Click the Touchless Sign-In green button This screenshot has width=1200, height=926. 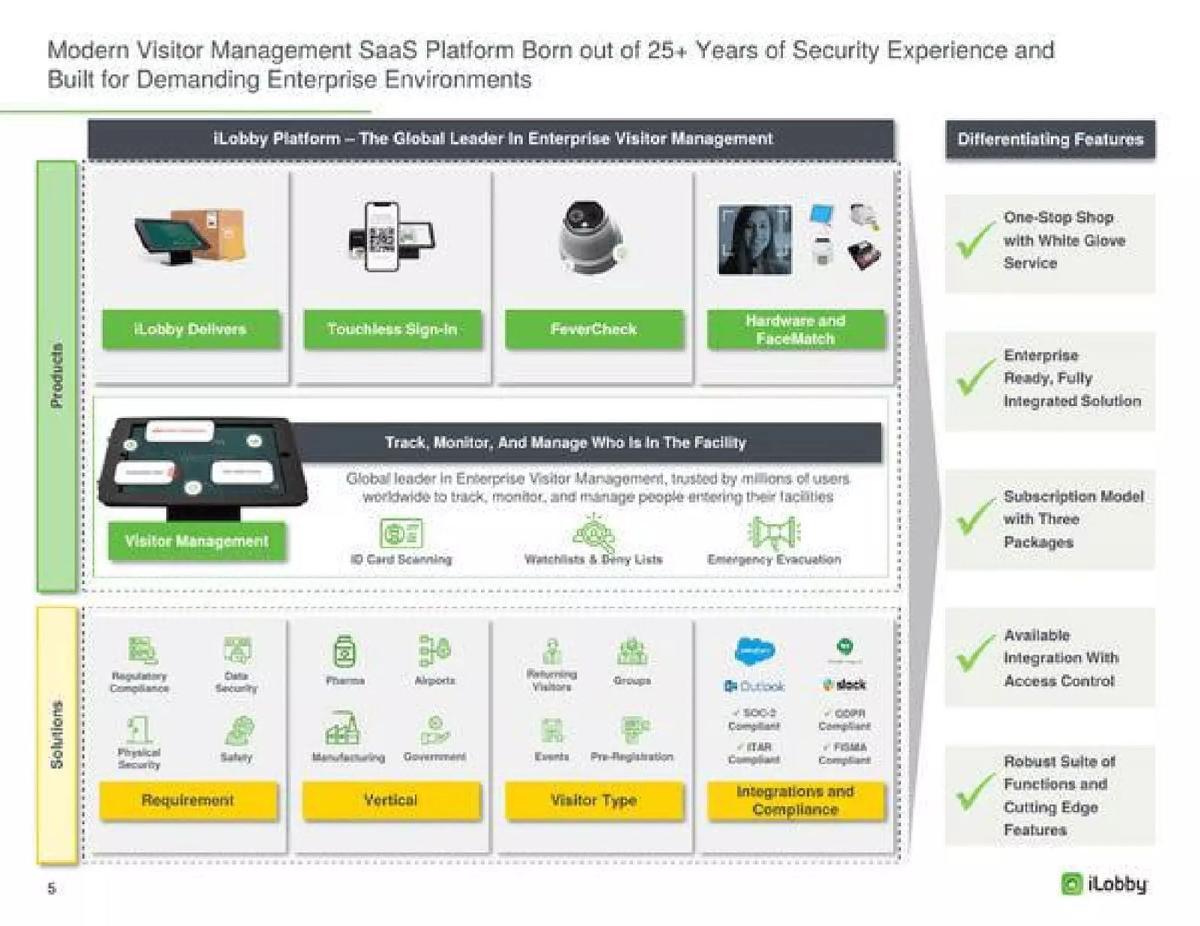pos(392,329)
